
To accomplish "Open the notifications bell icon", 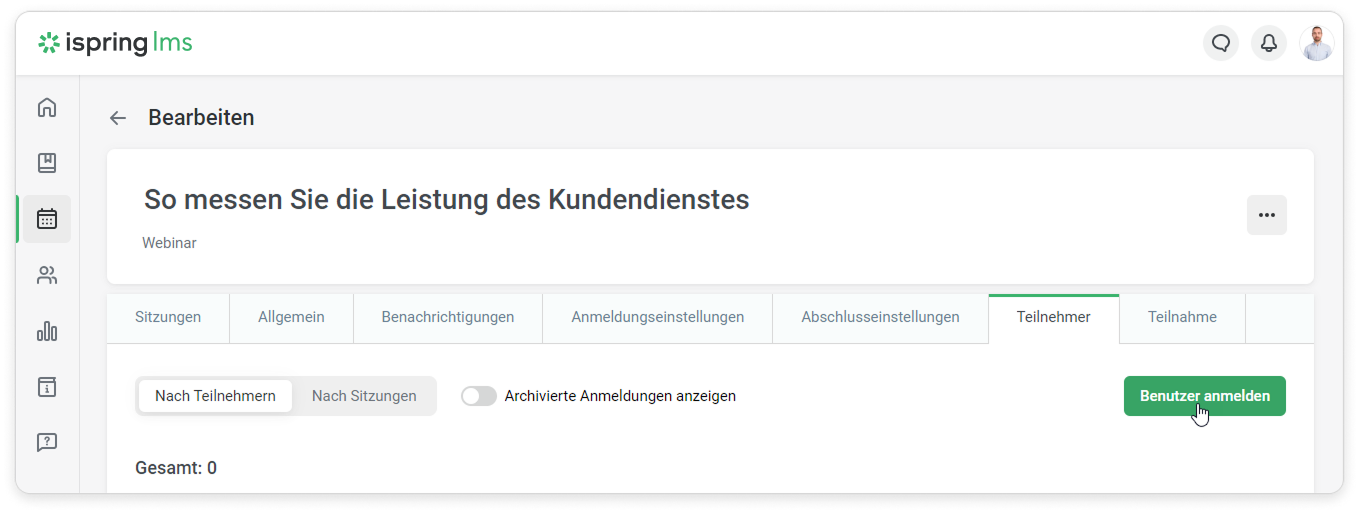I will [x=1268, y=43].
